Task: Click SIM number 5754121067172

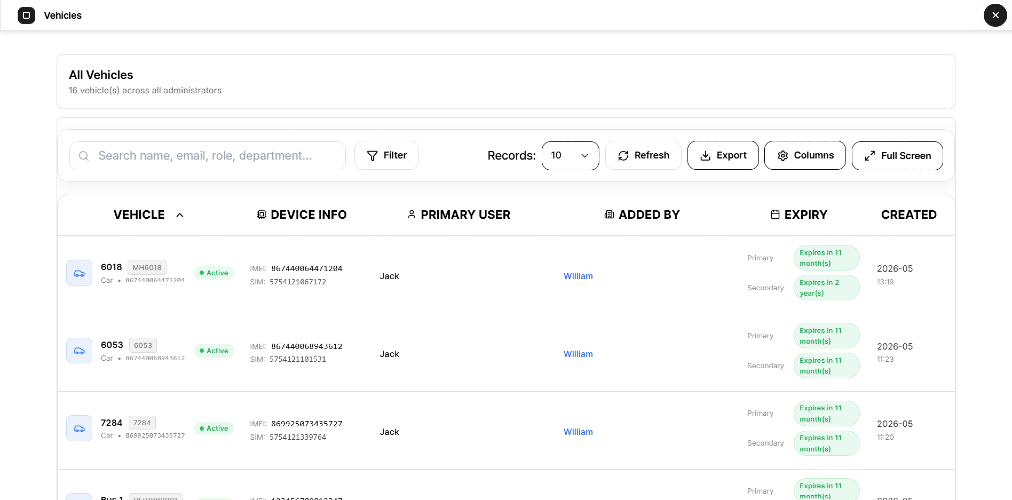Action: pyautogui.click(x=298, y=282)
